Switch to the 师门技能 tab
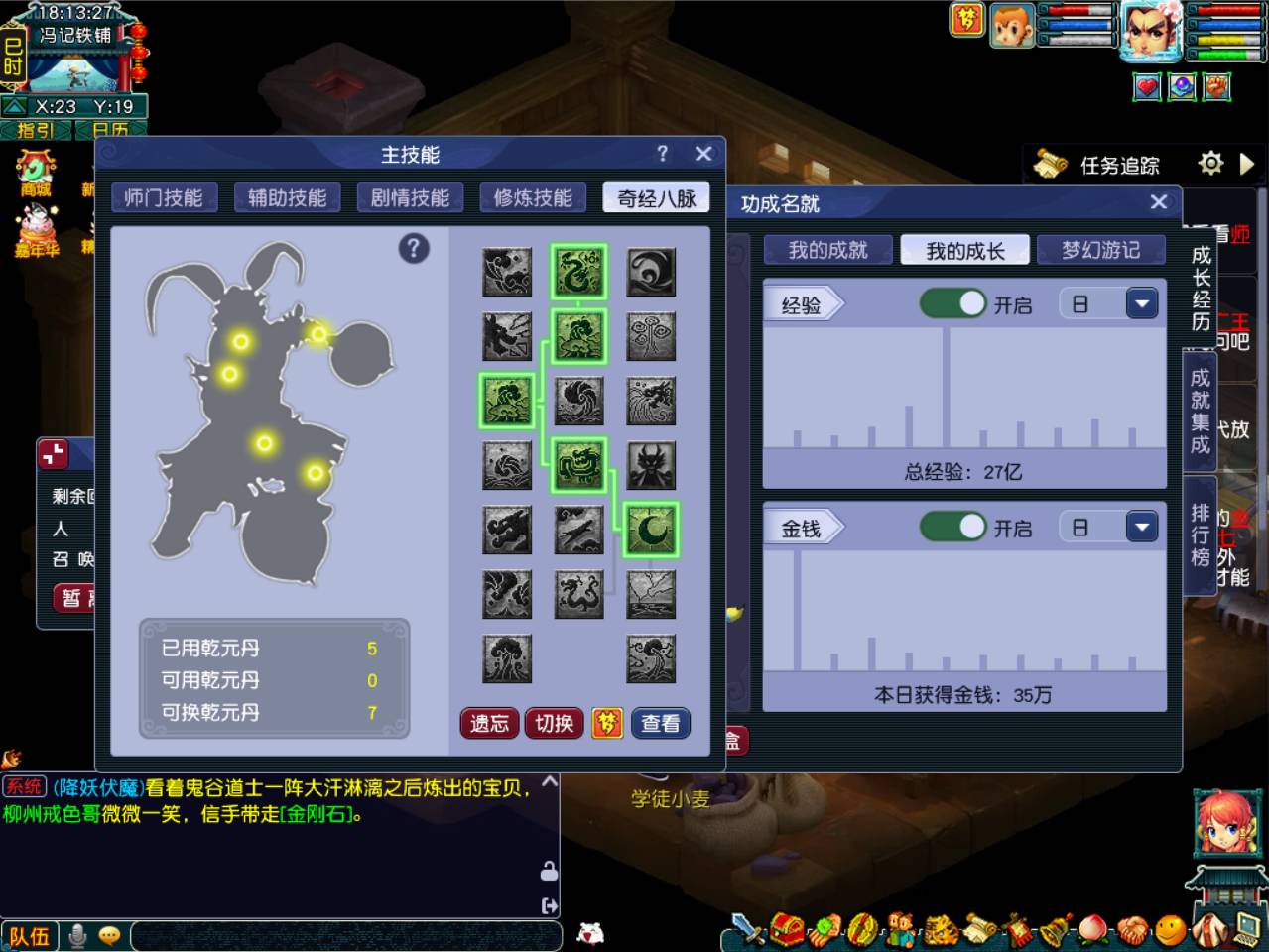Image resolution: width=1269 pixels, height=952 pixels. [164, 197]
